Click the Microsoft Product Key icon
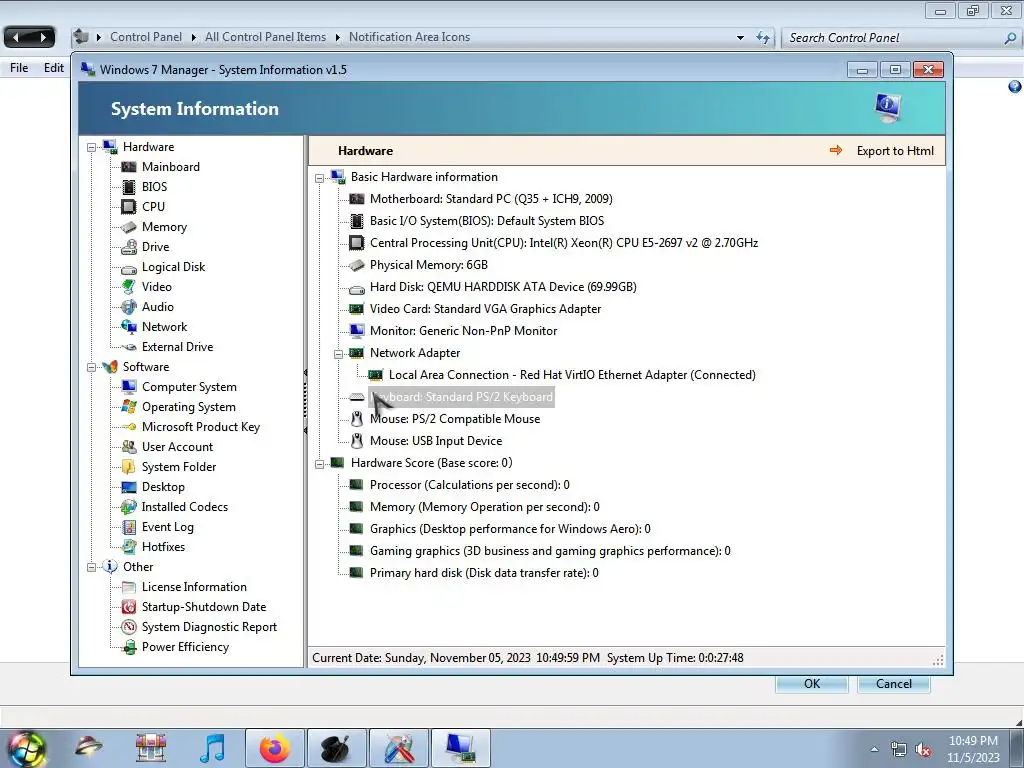Screen dimensions: 1024x768 coord(129,427)
